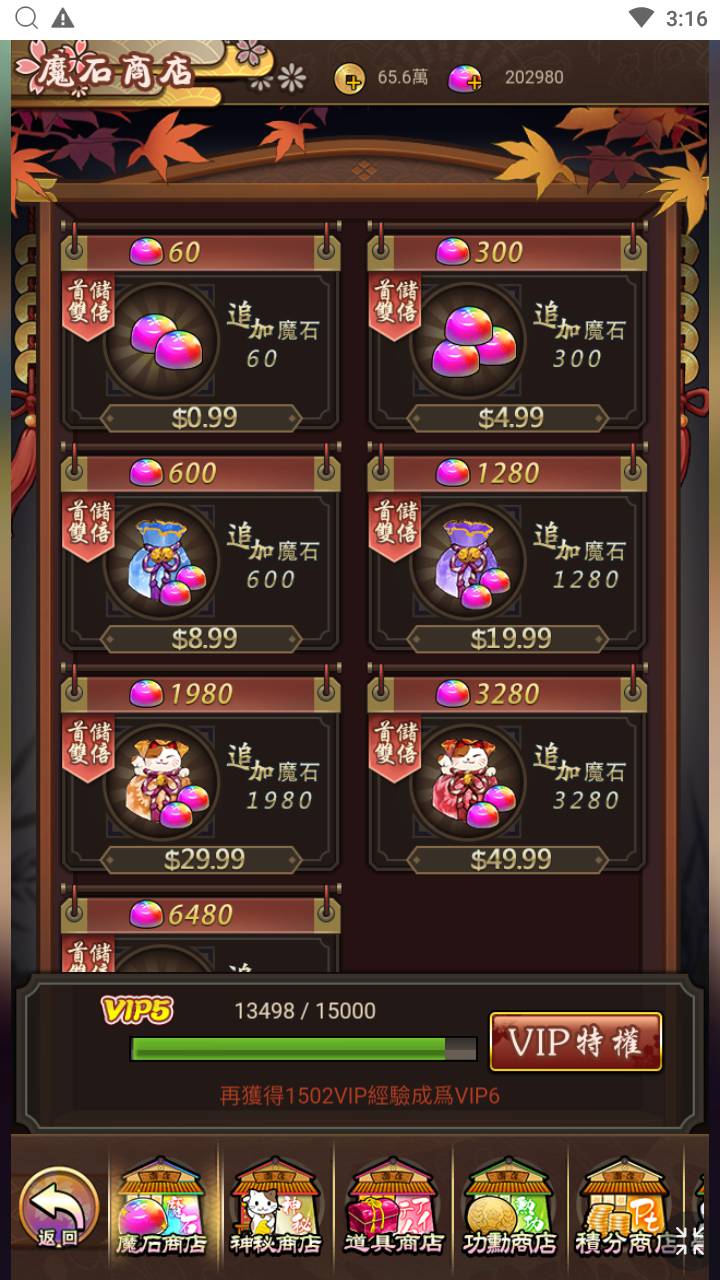Tap the green VIP experience progress bar
720x1280 pixels.
[304, 1048]
